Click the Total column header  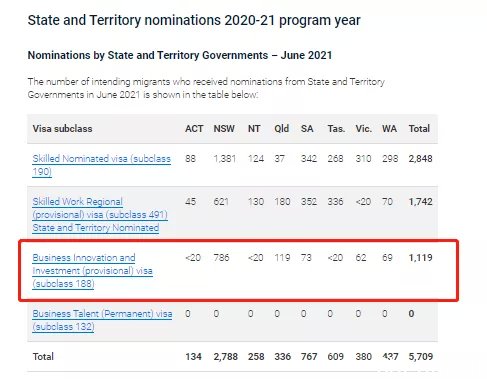419,129
